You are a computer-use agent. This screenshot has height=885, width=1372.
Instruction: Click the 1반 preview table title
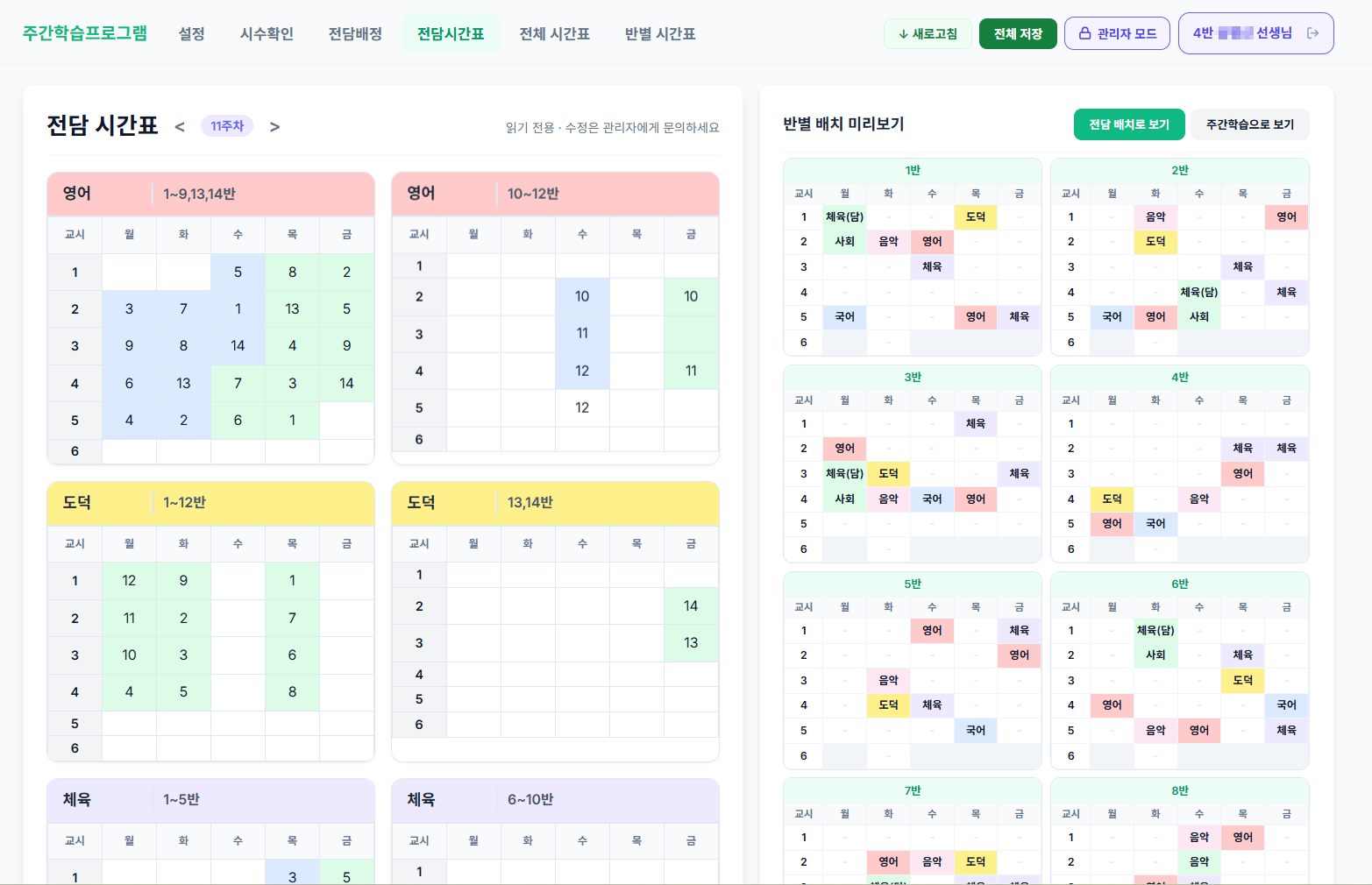click(913, 170)
